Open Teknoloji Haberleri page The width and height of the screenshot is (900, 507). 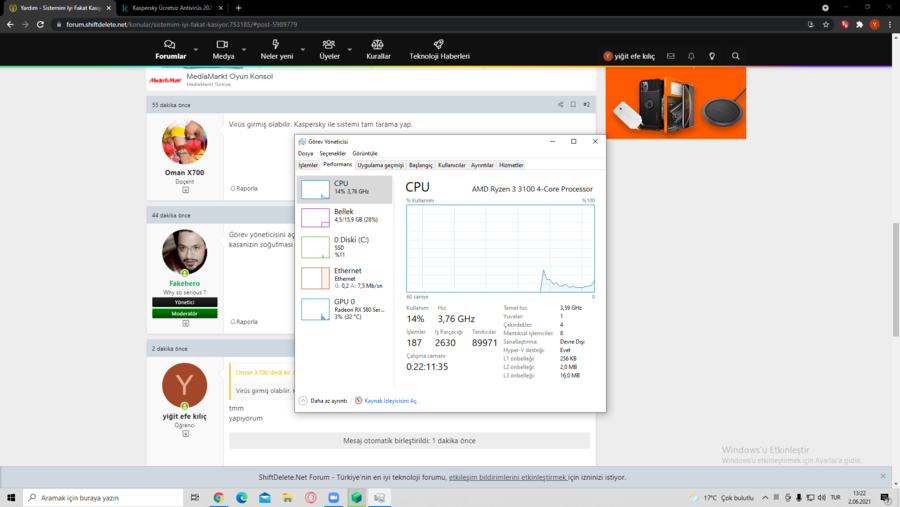click(x=439, y=50)
